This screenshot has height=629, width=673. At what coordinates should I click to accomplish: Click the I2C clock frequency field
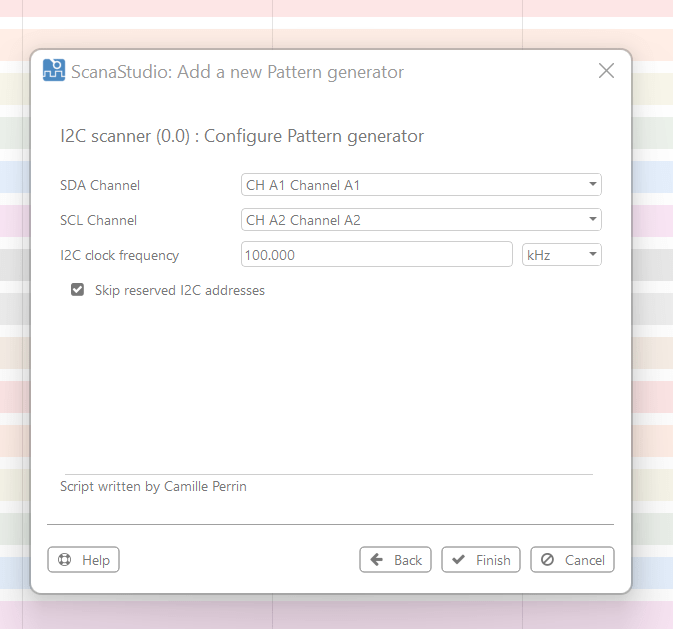377,255
